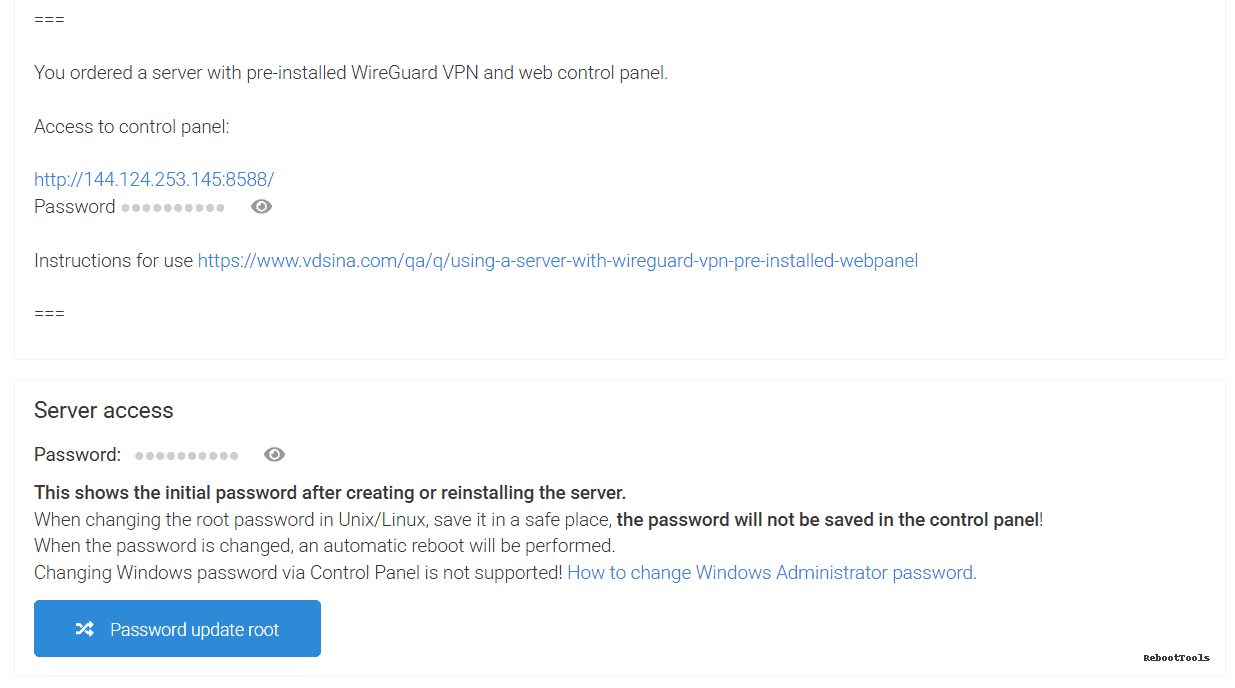This screenshot has height=688, width=1235.
Task: Toggle visibility of the Server access password
Action: tap(274, 454)
